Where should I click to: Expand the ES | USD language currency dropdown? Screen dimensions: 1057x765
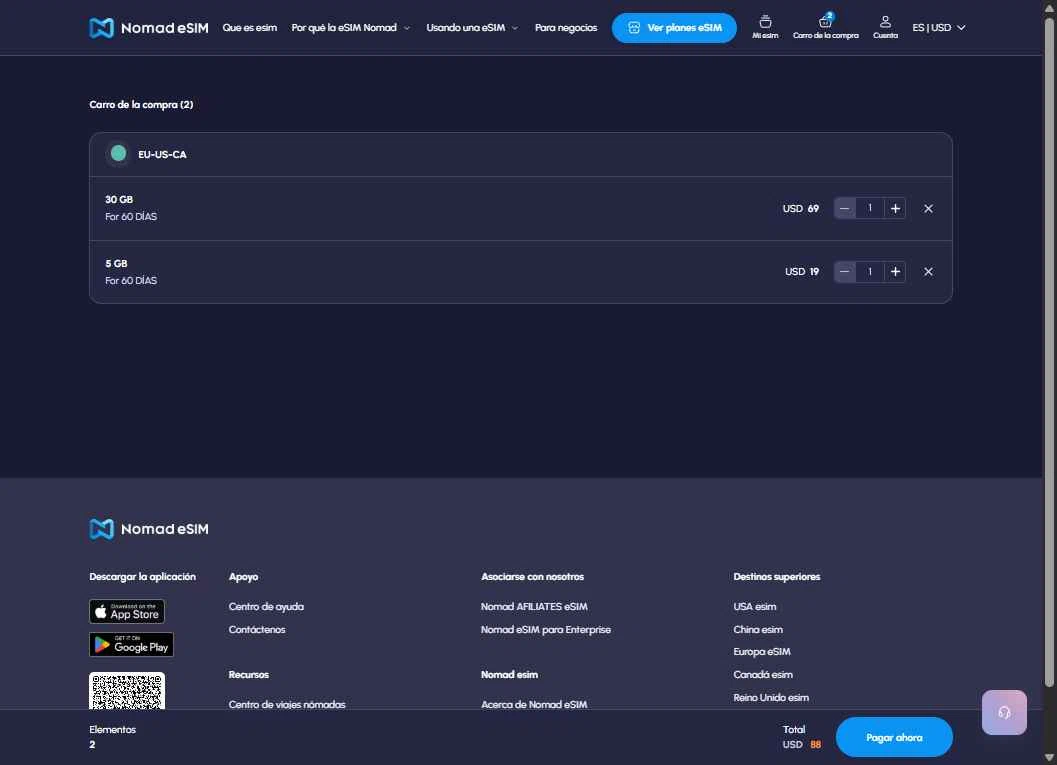click(x=938, y=28)
